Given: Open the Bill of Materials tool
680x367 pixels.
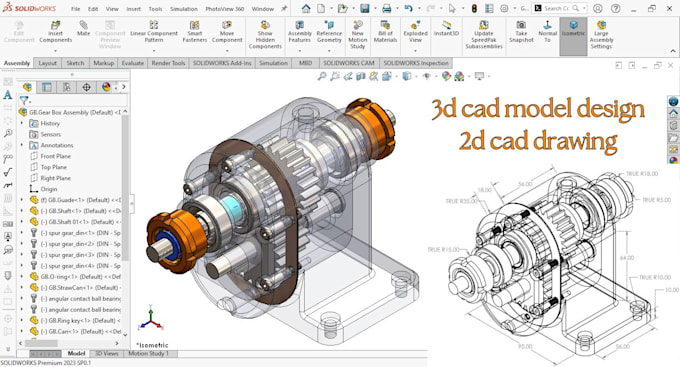Looking at the screenshot, I should 385,32.
